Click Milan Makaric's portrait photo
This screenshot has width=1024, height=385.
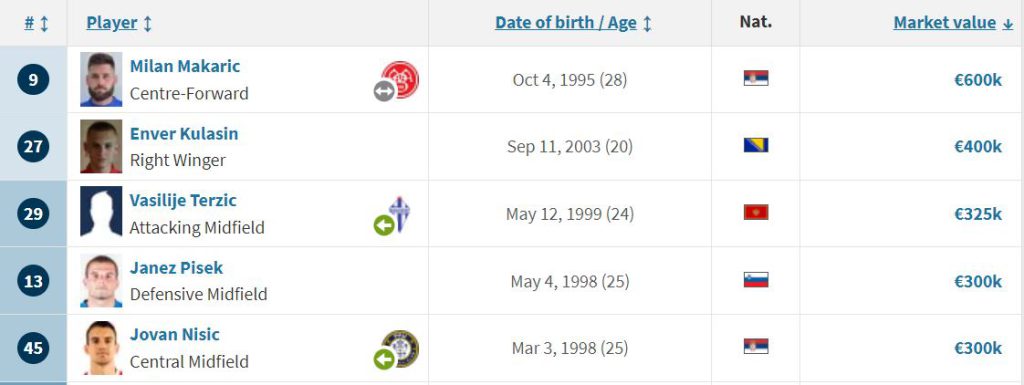pyautogui.click(x=101, y=80)
